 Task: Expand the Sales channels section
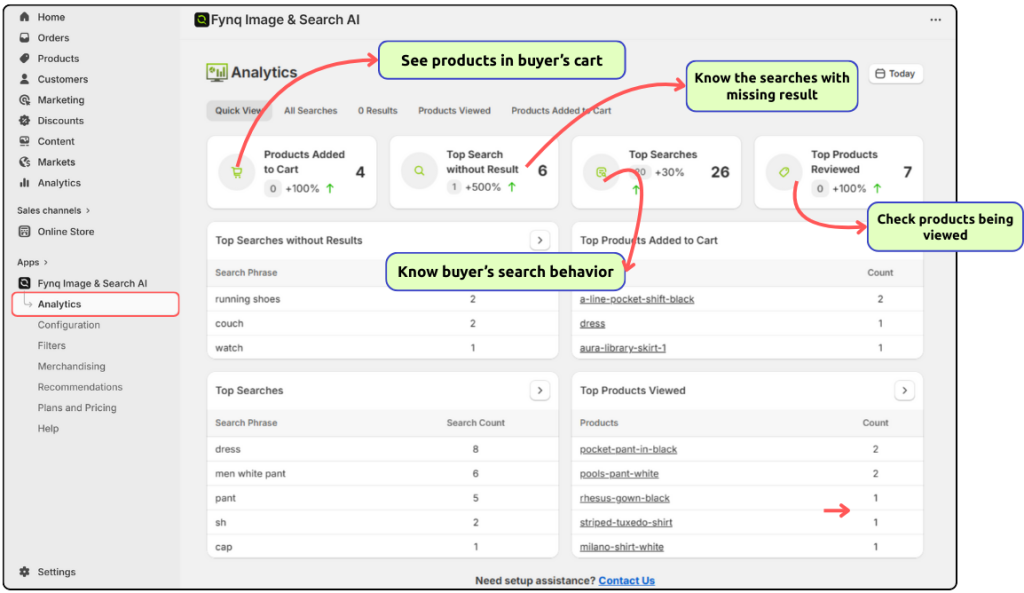point(54,210)
